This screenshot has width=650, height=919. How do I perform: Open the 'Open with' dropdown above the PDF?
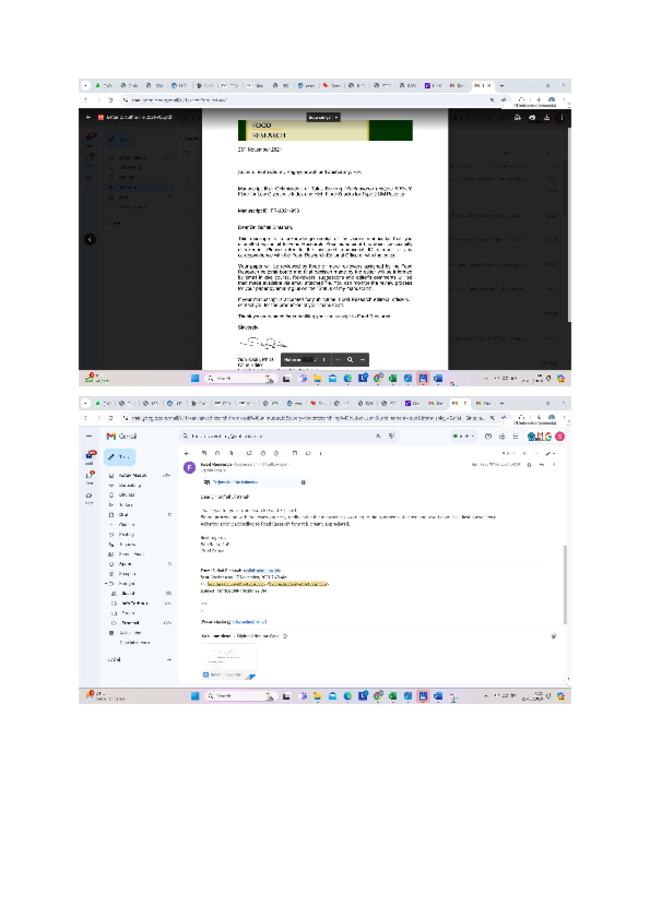tap(324, 117)
